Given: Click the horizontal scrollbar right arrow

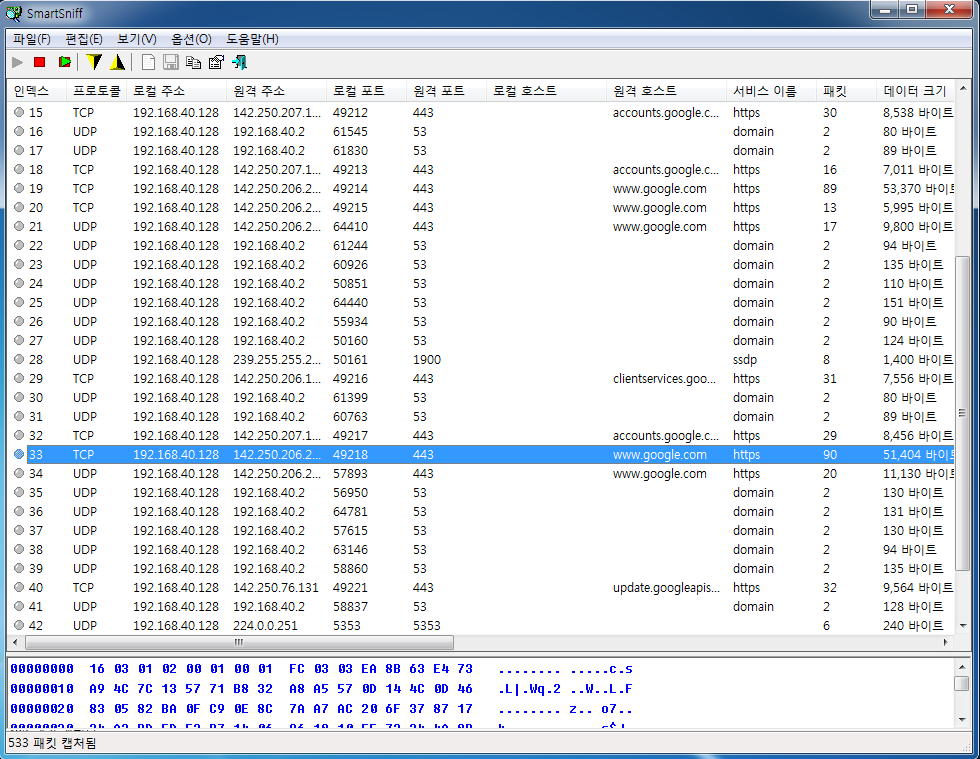Looking at the screenshot, I should (x=946, y=643).
